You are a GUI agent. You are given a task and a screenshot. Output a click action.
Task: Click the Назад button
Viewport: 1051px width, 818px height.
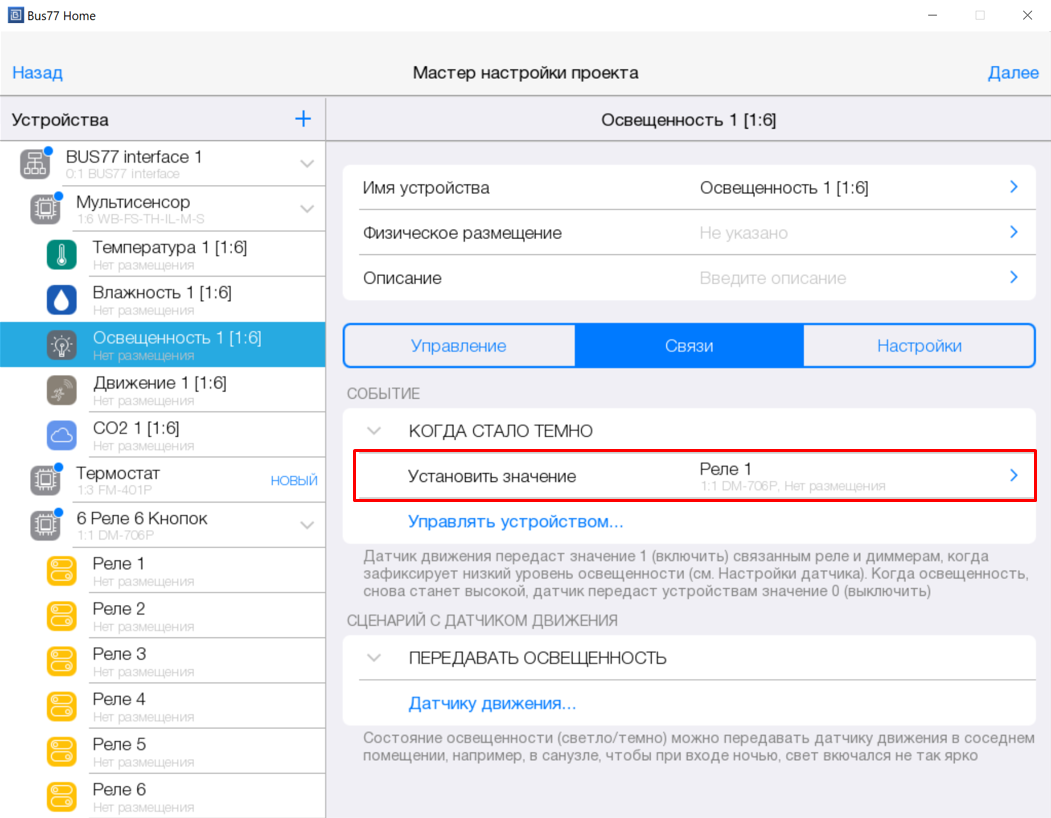[x=37, y=73]
